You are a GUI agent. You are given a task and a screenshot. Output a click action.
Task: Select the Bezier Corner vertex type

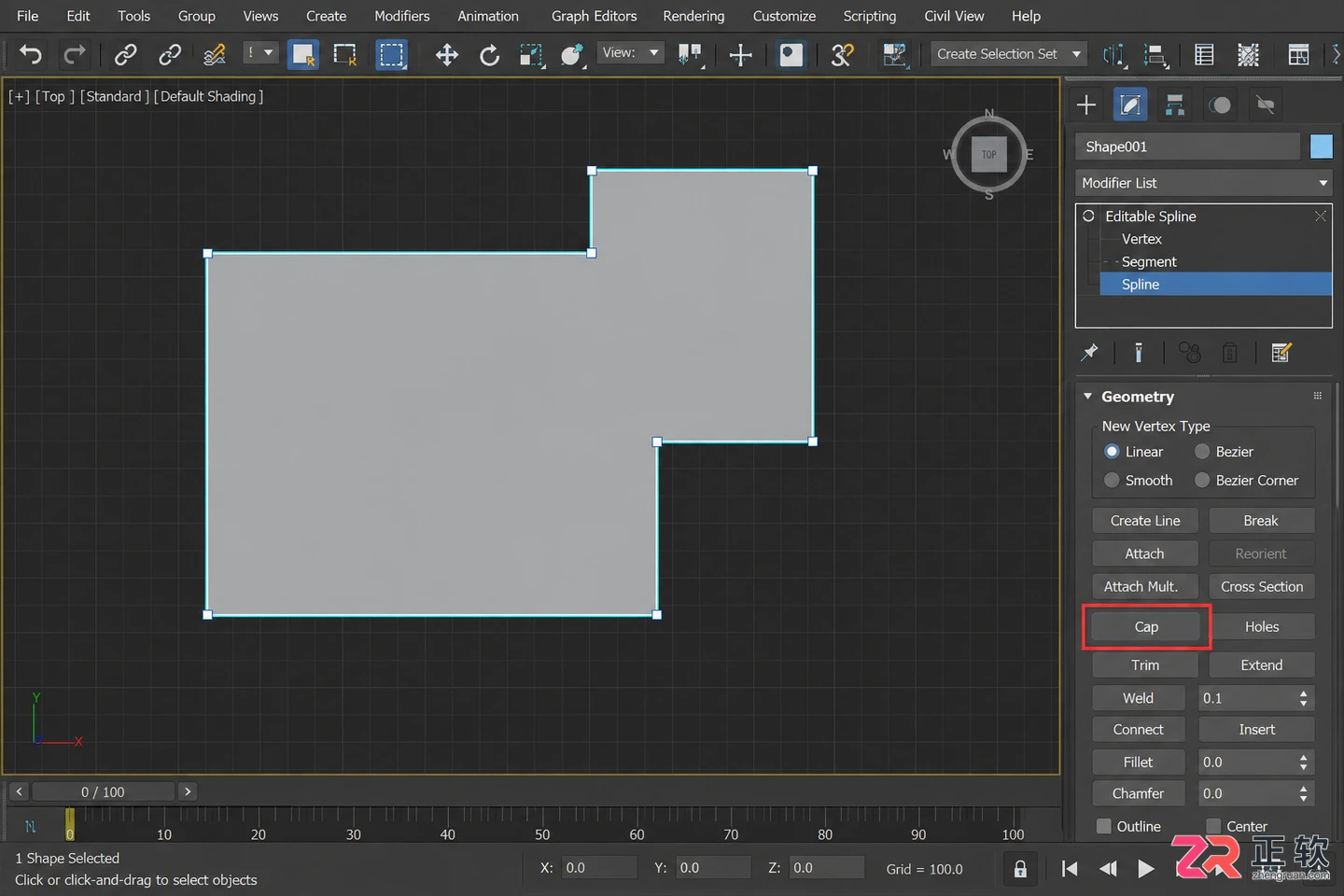point(1202,480)
